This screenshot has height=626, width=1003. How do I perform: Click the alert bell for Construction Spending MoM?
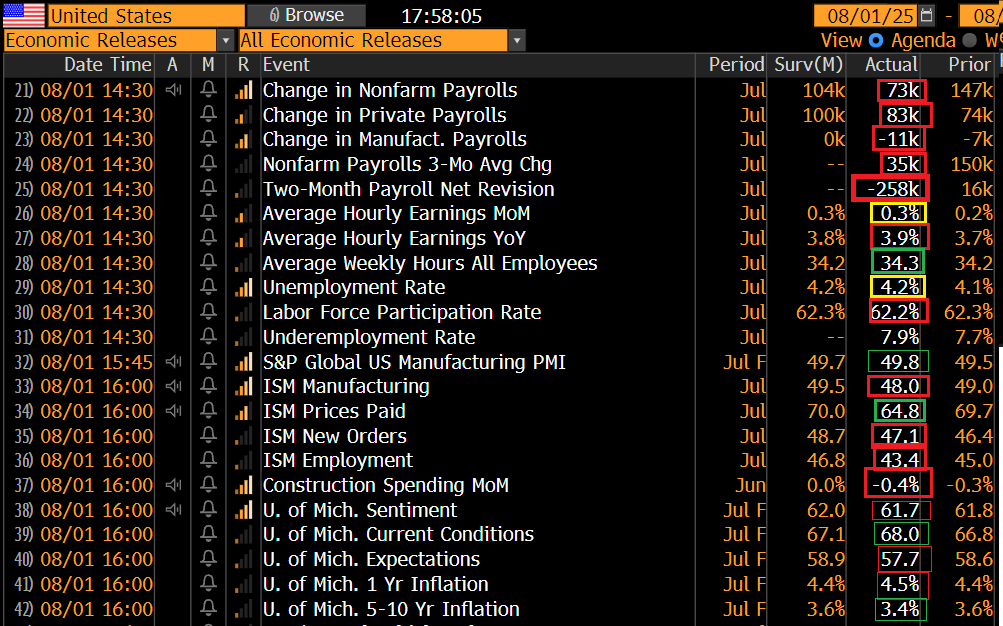point(208,485)
